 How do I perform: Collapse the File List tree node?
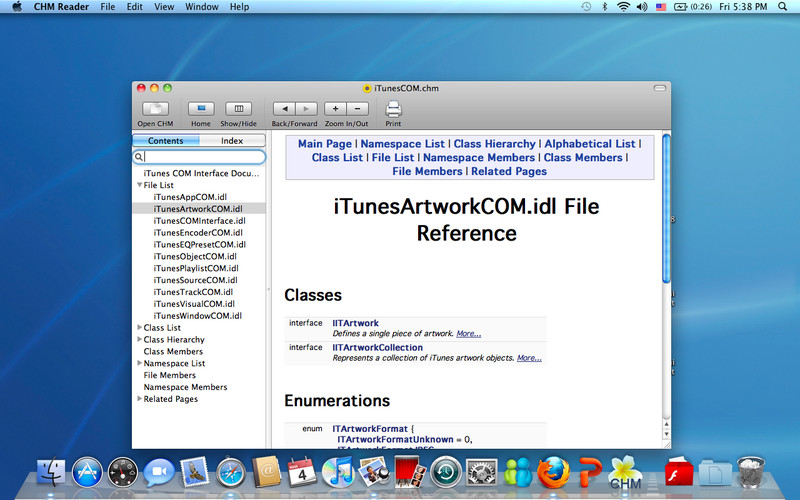coord(139,185)
